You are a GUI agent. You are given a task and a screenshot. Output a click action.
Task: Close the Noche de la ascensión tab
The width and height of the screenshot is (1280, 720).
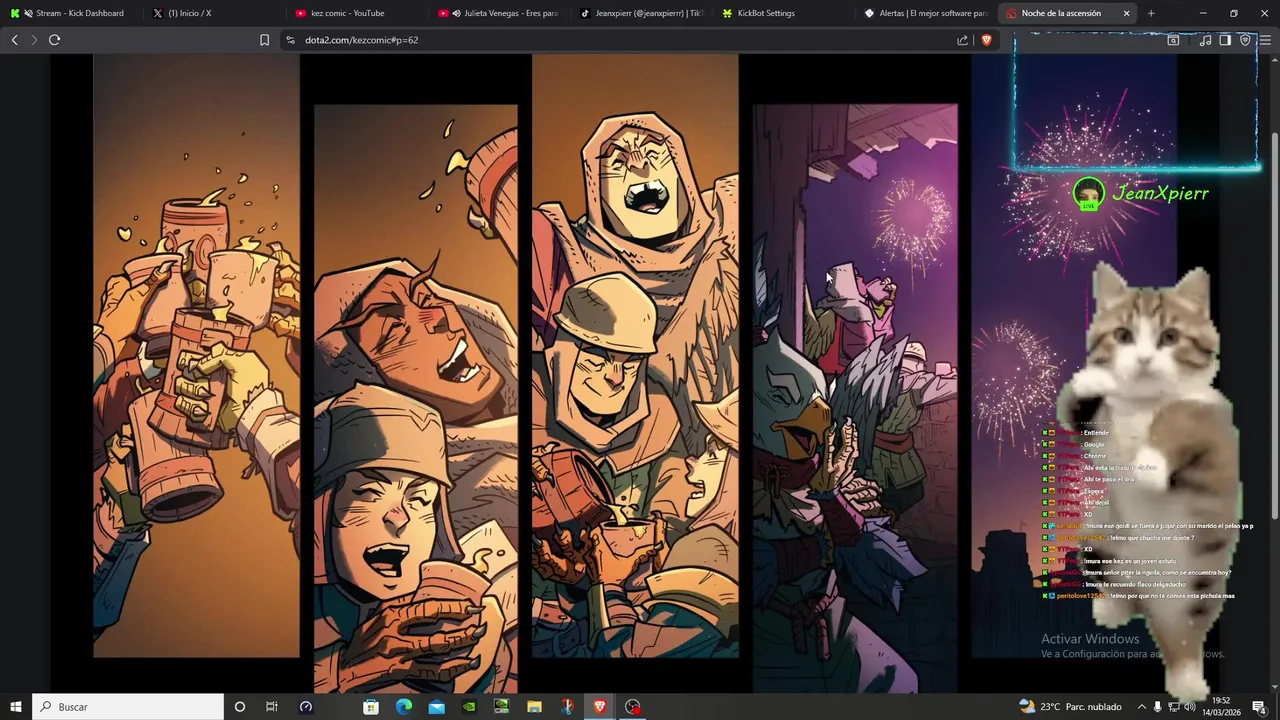[x=1126, y=13]
